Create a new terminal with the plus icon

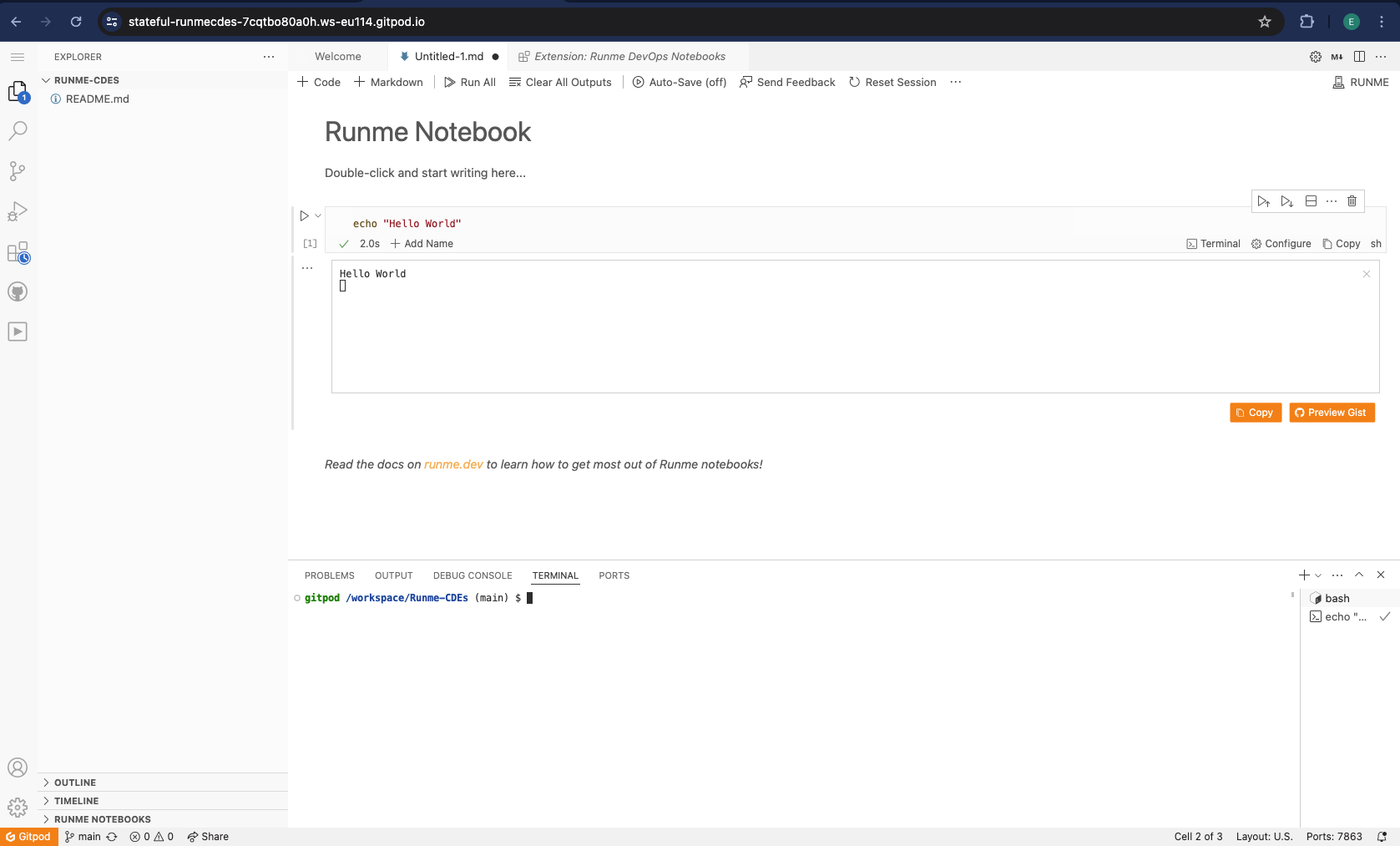pos(1302,575)
